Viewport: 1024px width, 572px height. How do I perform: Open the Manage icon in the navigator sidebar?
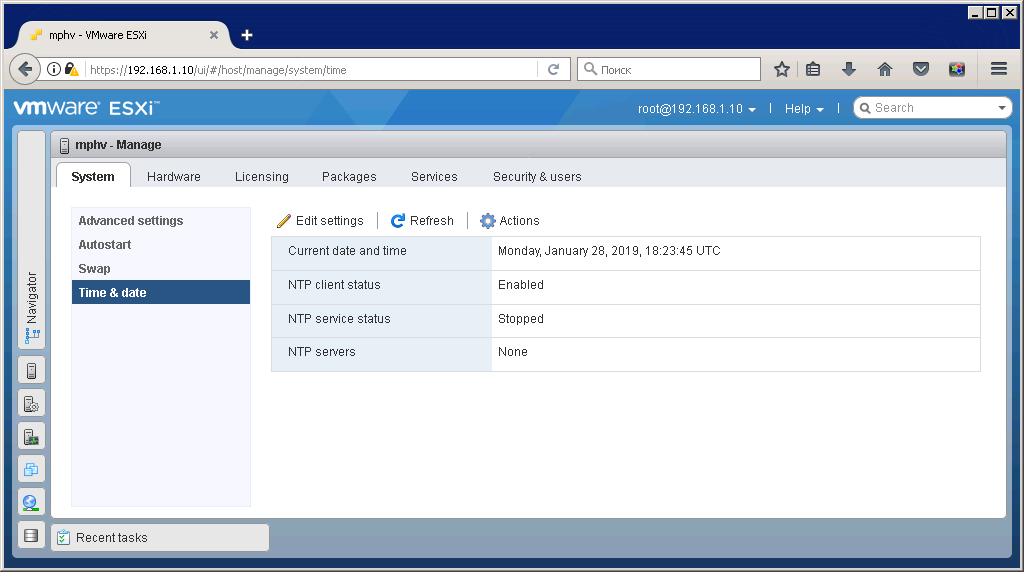click(31, 404)
